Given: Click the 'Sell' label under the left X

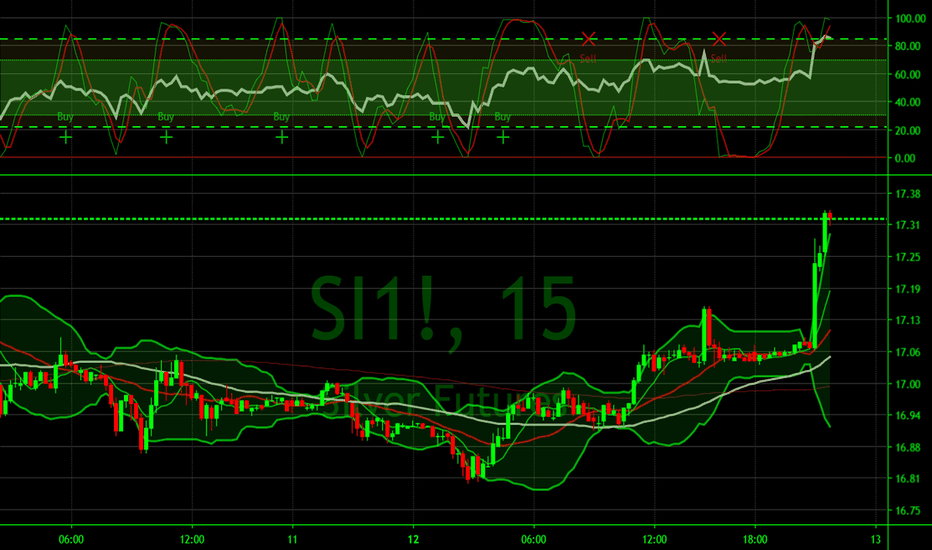Looking at the screenshot, I should pos(588,58).
